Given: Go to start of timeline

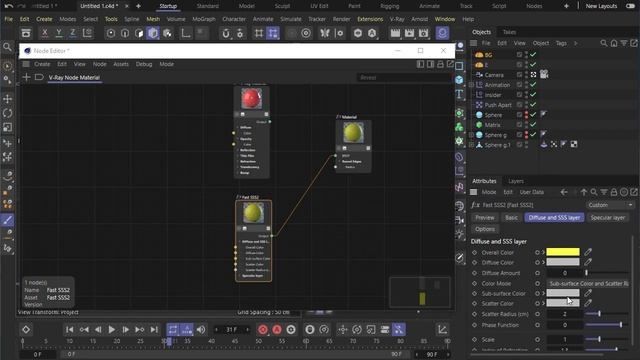Looking at the screenshot, I should point(70,329).
